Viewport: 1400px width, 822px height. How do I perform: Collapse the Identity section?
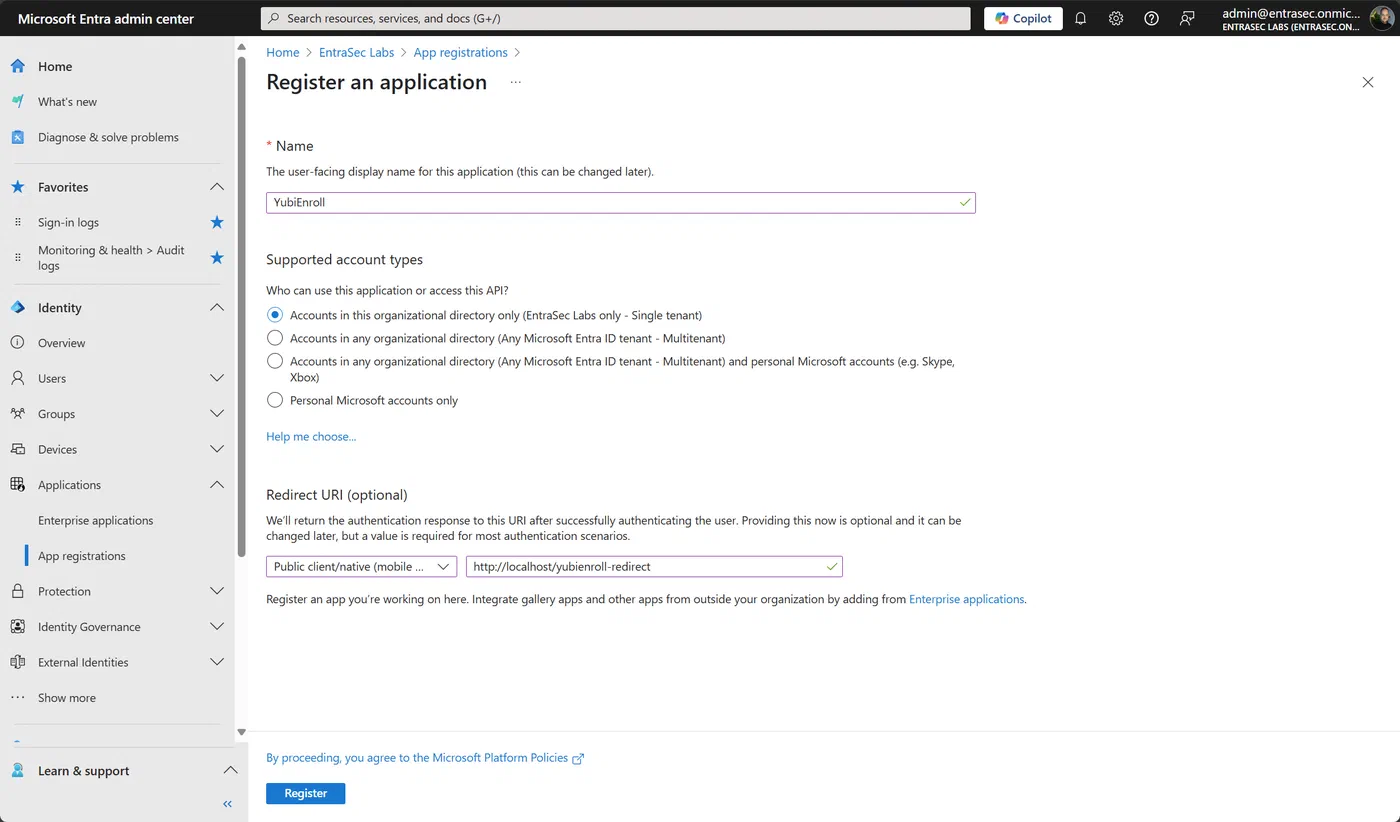(x=217, y=307)
